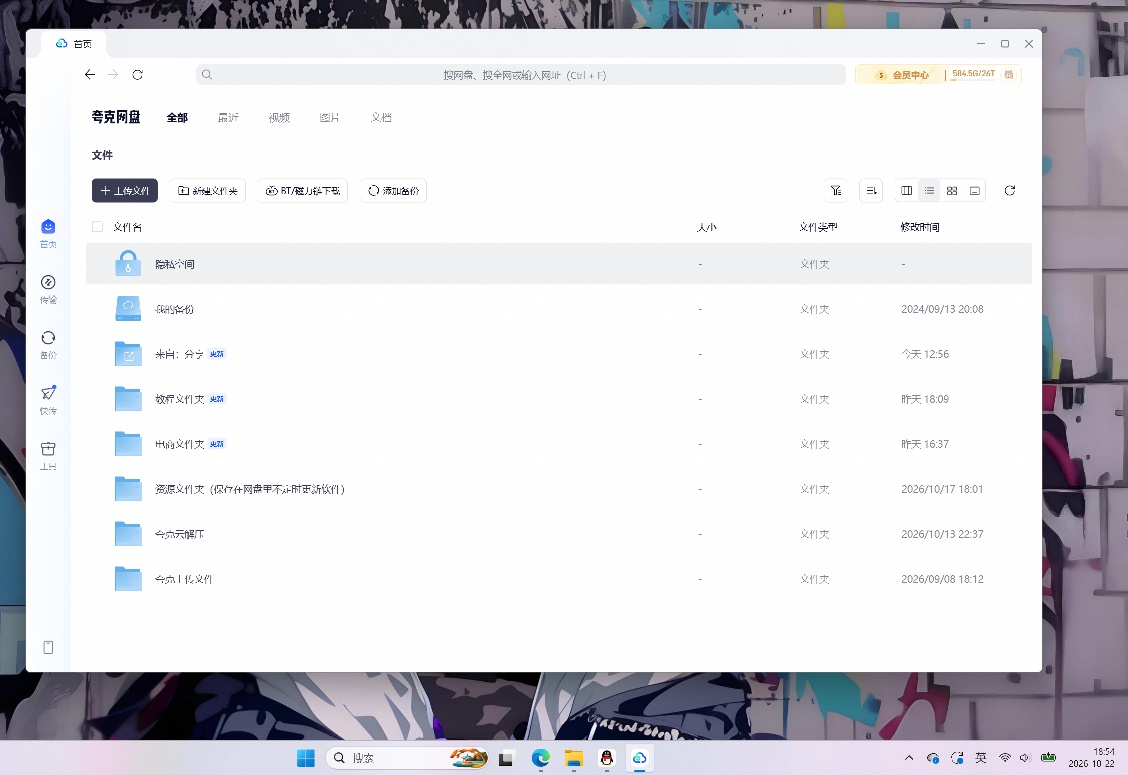Open the 隐私空间 private space row
This screenshot has height=775, width=1128.
[x=559, y=264]
